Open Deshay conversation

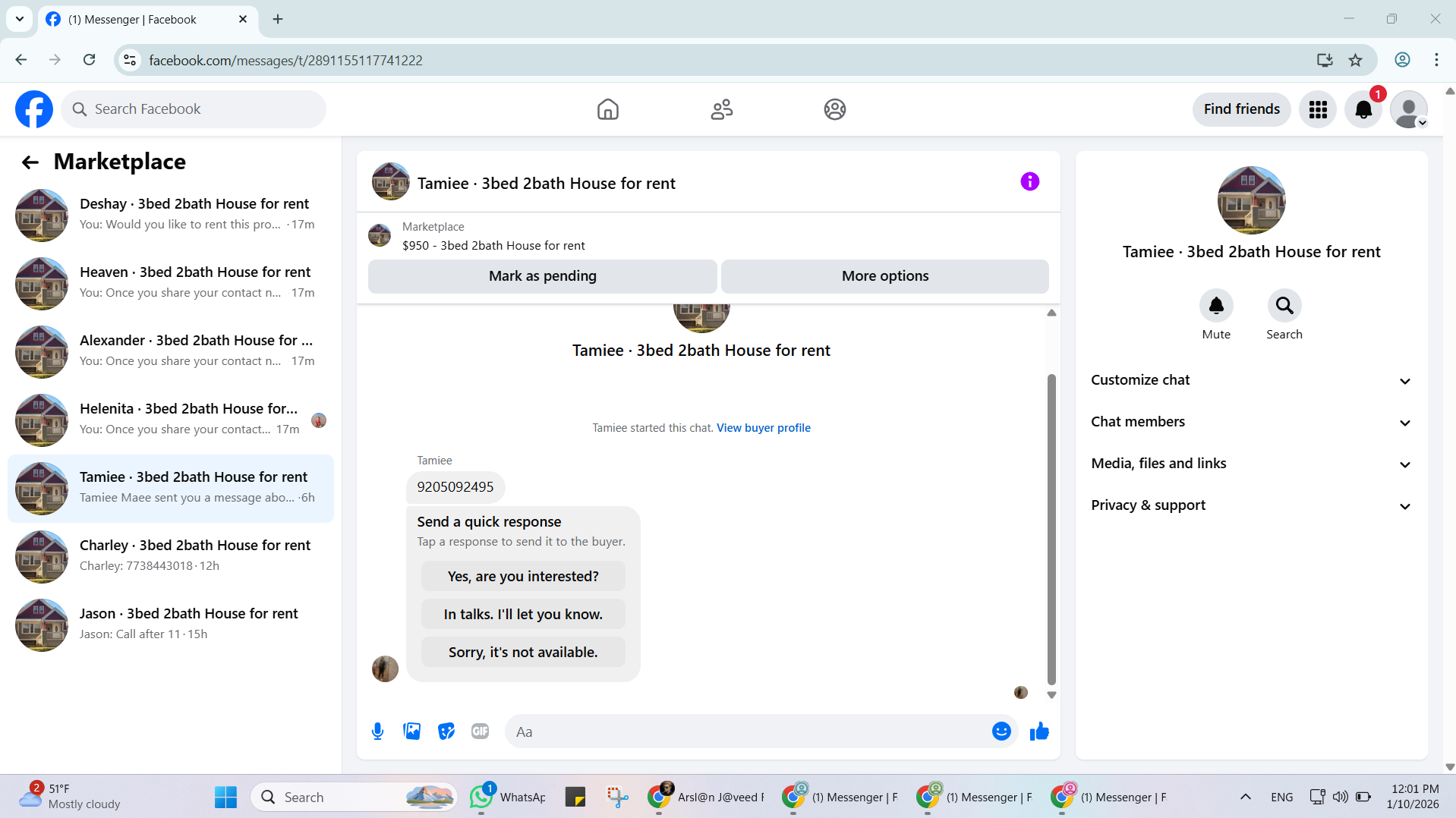[171, 216]
